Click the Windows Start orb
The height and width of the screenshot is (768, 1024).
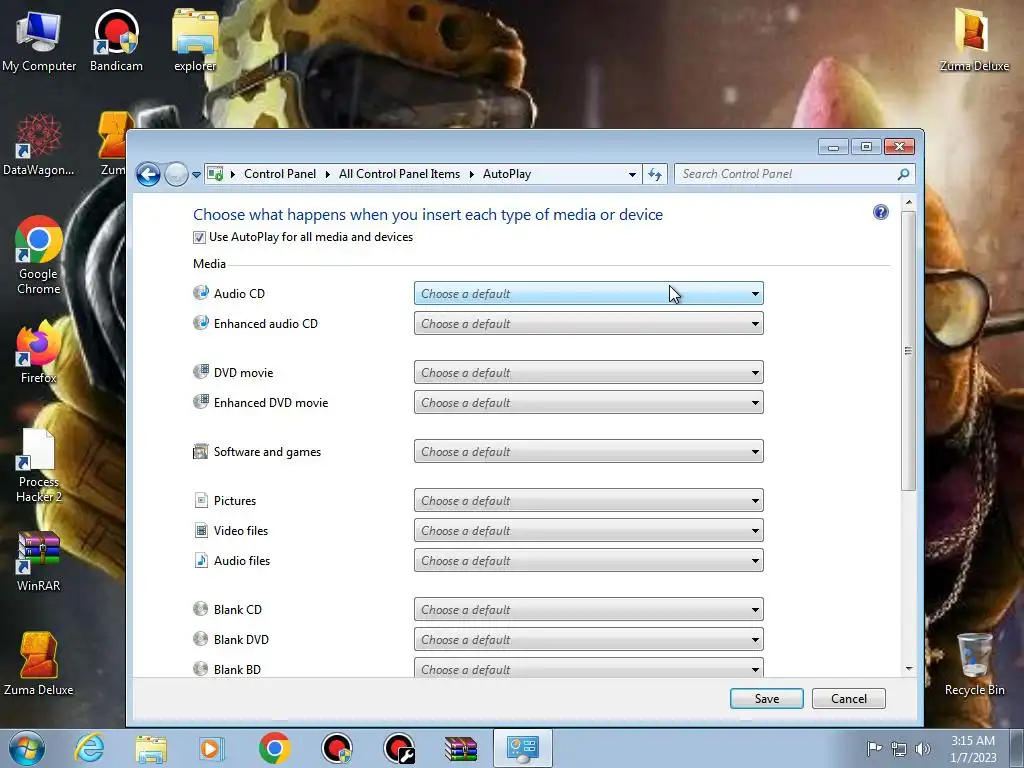click(27, 748)
